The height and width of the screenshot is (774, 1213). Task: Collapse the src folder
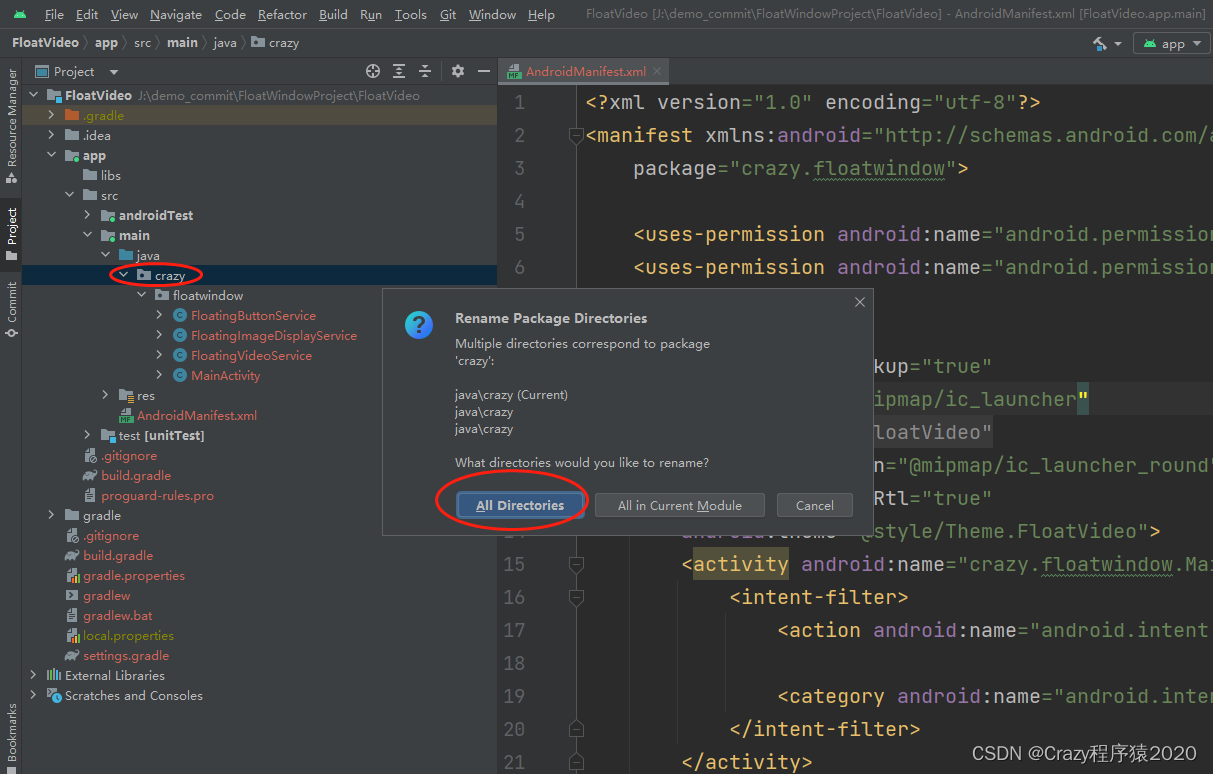click(x=70, y=195)
